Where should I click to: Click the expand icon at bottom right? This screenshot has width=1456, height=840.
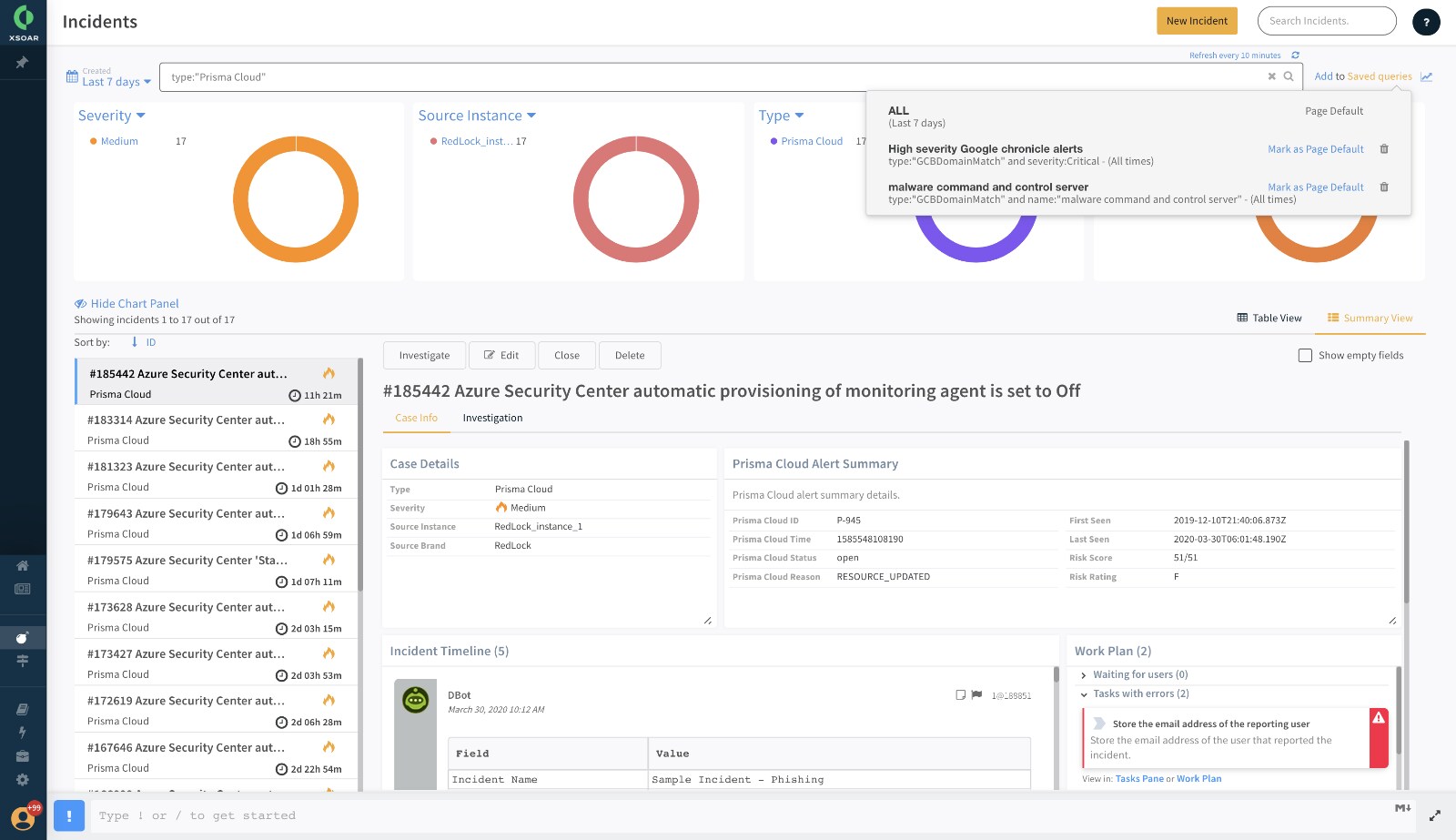1434,815
